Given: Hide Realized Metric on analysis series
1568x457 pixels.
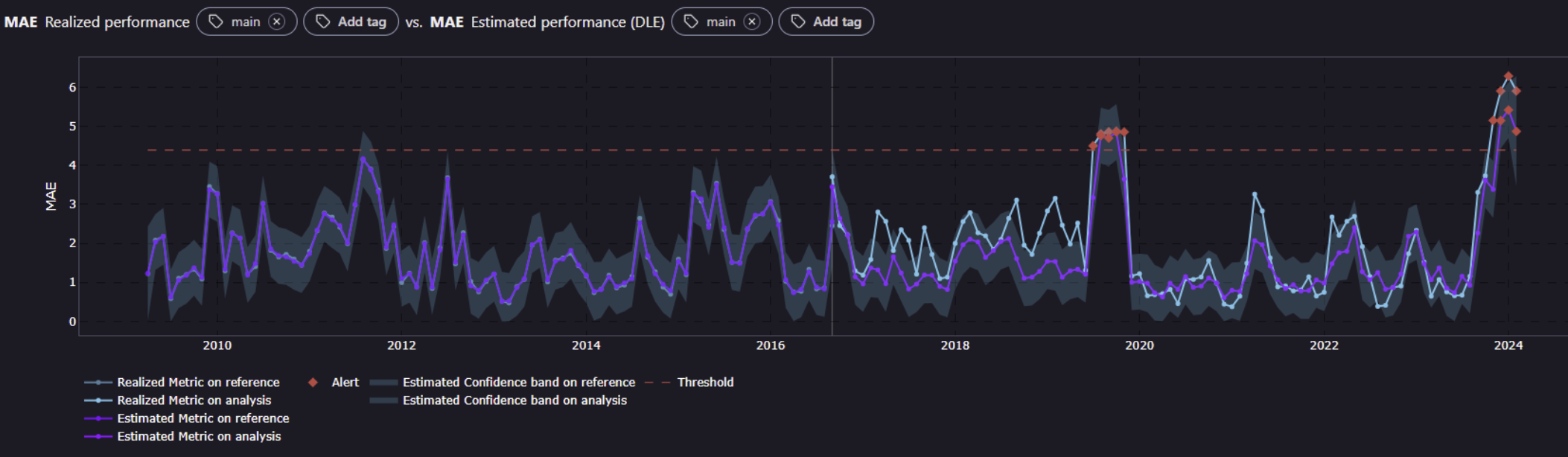Looking at the screenshot, I should [194, 400].
